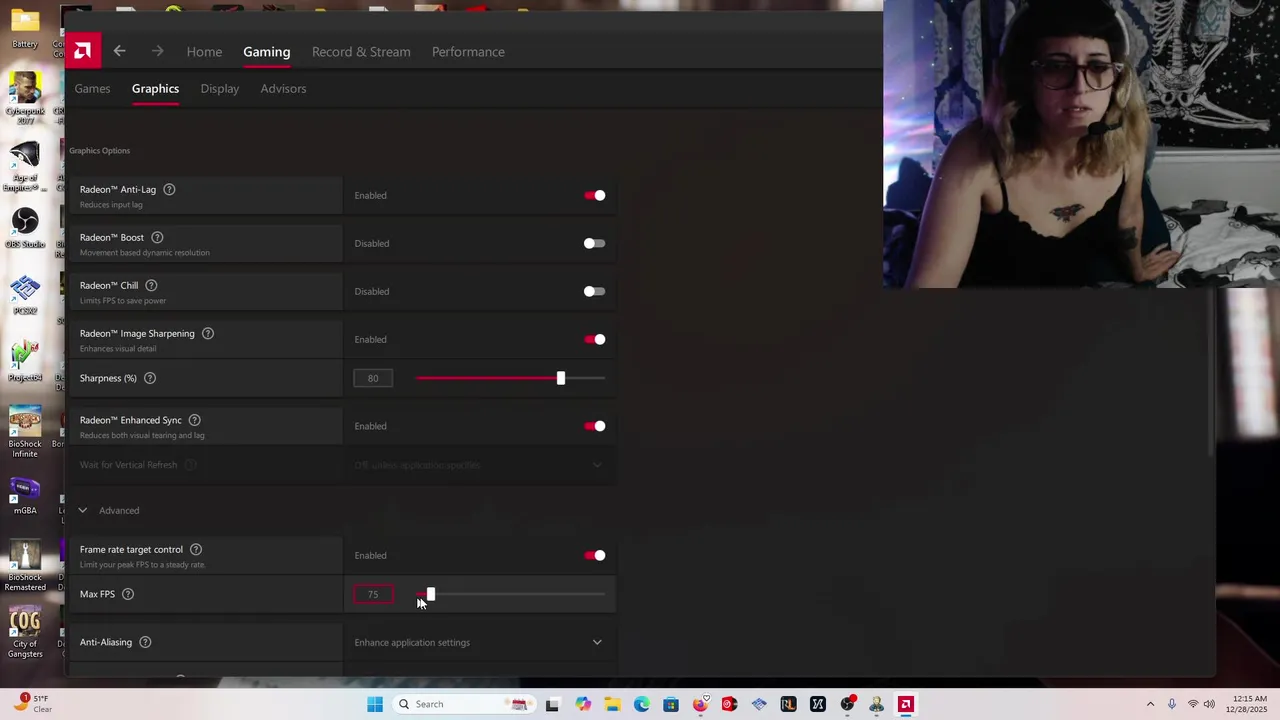The image size is (1280, 720).
Task: Open Age of Empires desktop shortcut
Action: (25, 166)
